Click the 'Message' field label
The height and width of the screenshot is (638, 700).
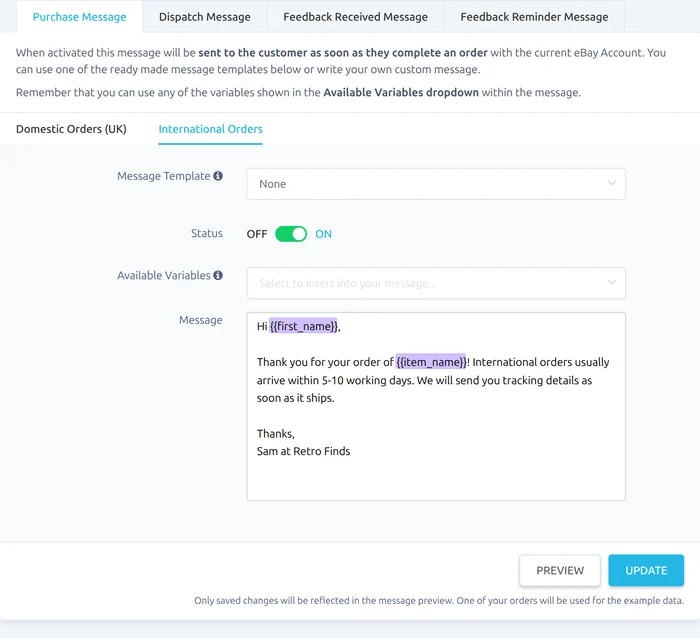click(200, 320)
